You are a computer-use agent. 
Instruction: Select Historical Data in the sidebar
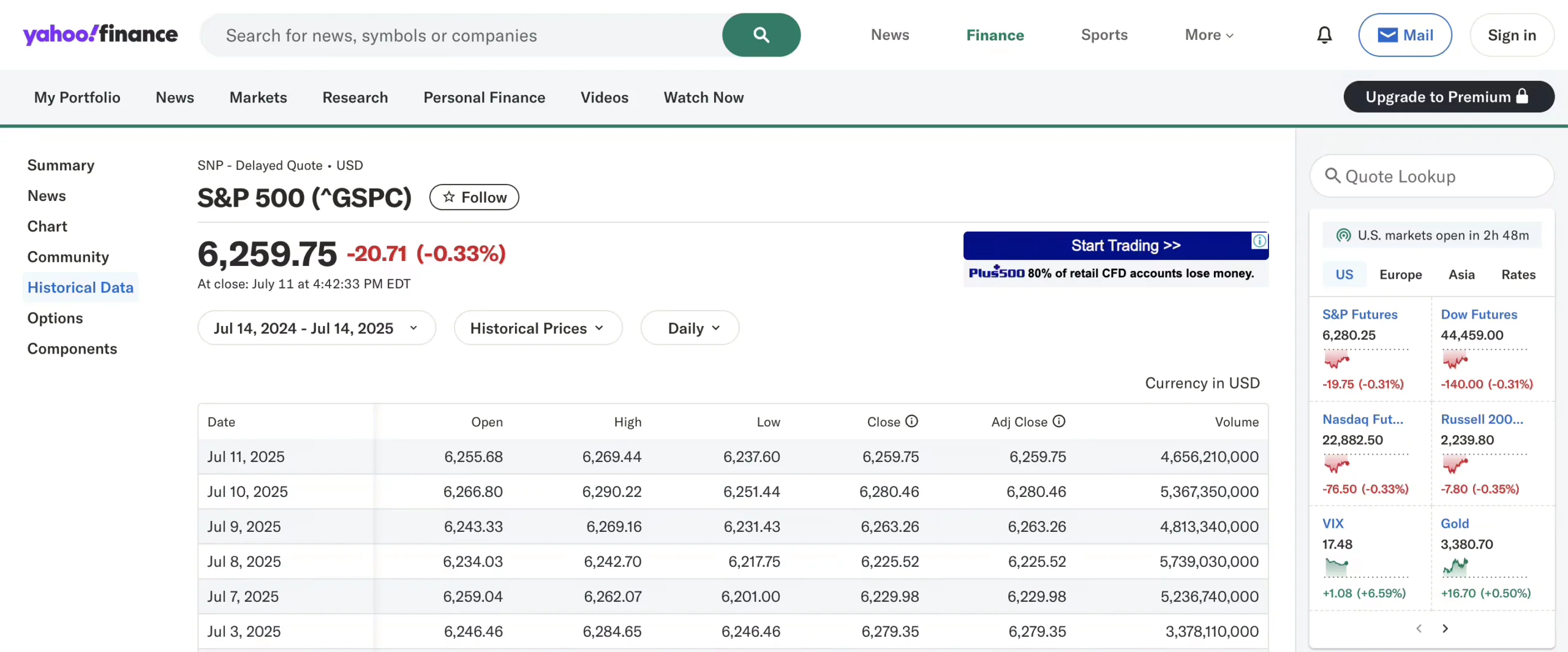80,287
